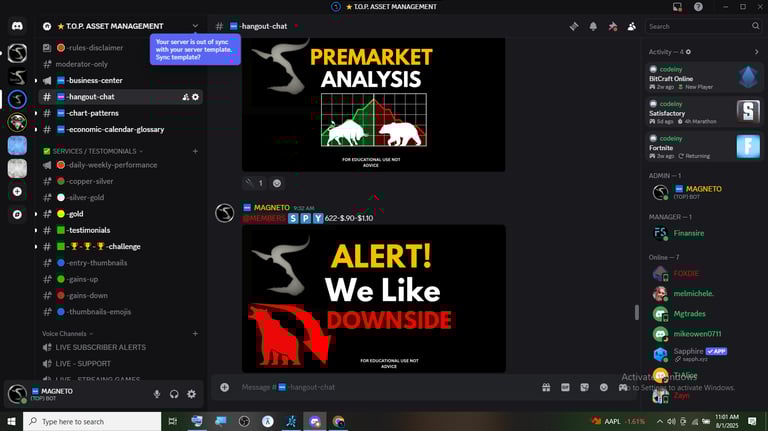The width and height of the screenshot is (768, 431).
Task: Click the chat scrollbar thumb
Action: coord(637,312)
